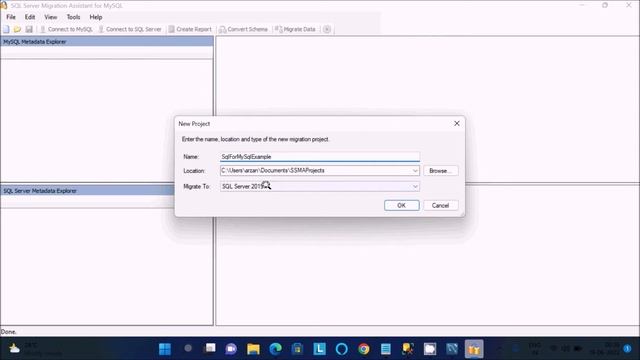Confirm the dialog with OK
The height and width of the screenshot is (360, 640).
click(402, 205)
